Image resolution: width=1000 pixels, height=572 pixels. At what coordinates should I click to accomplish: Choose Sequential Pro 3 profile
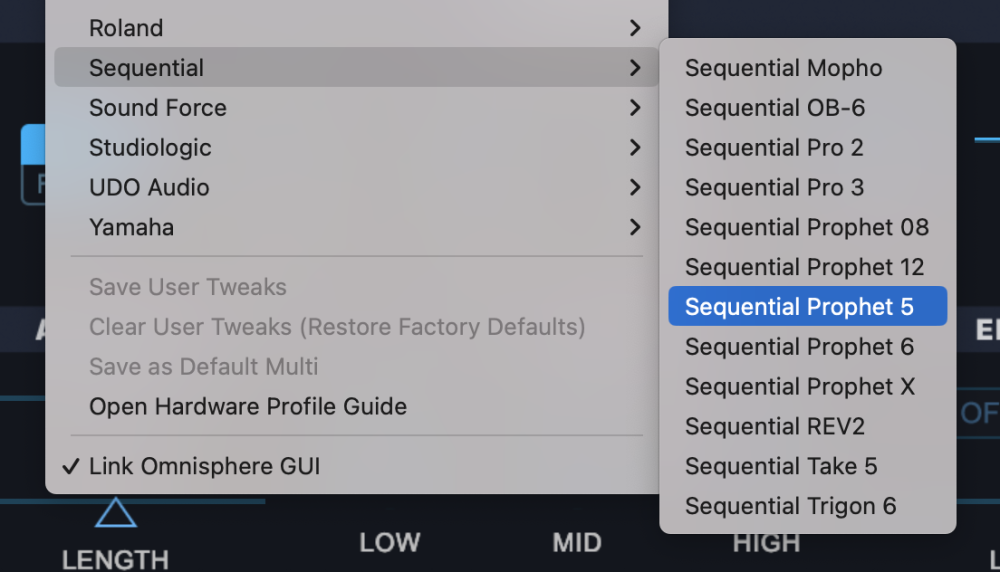(x=773, y=188)
